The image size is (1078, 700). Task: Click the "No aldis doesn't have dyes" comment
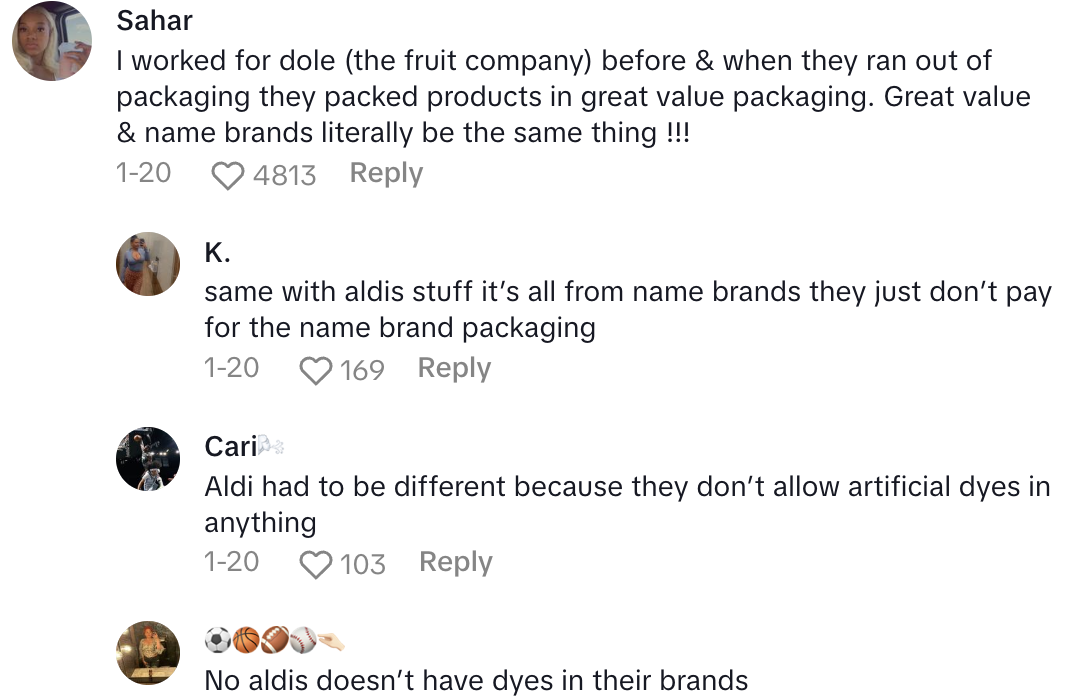(476, 681)
